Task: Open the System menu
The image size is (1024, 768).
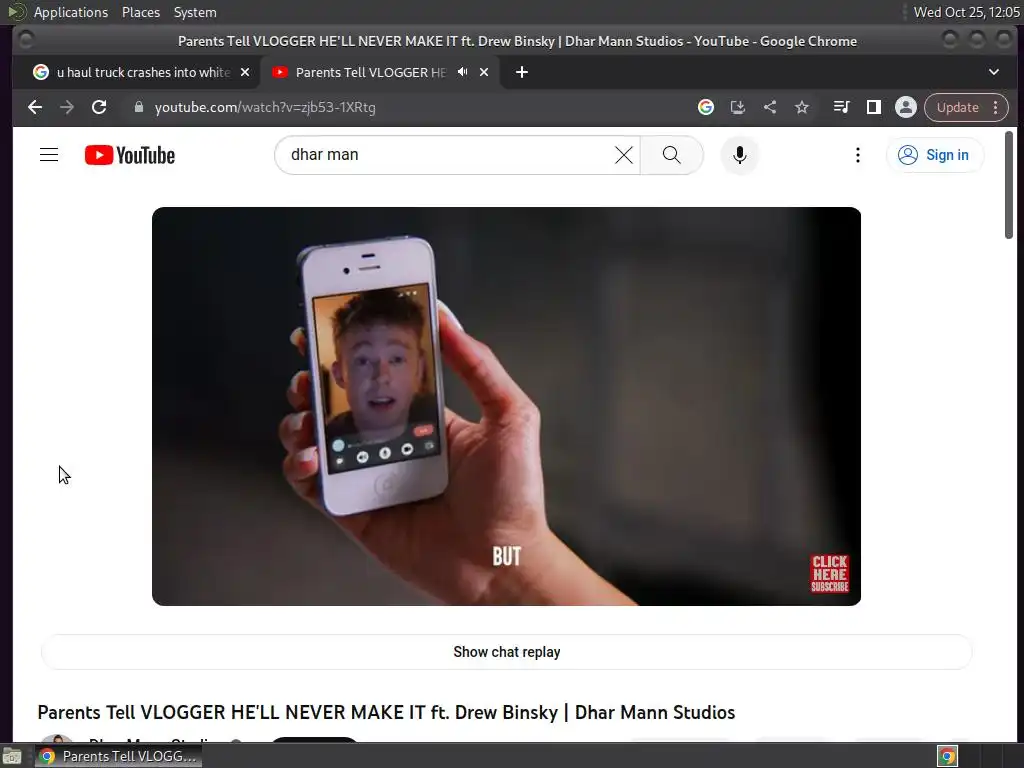Action: tap(195, 12)
